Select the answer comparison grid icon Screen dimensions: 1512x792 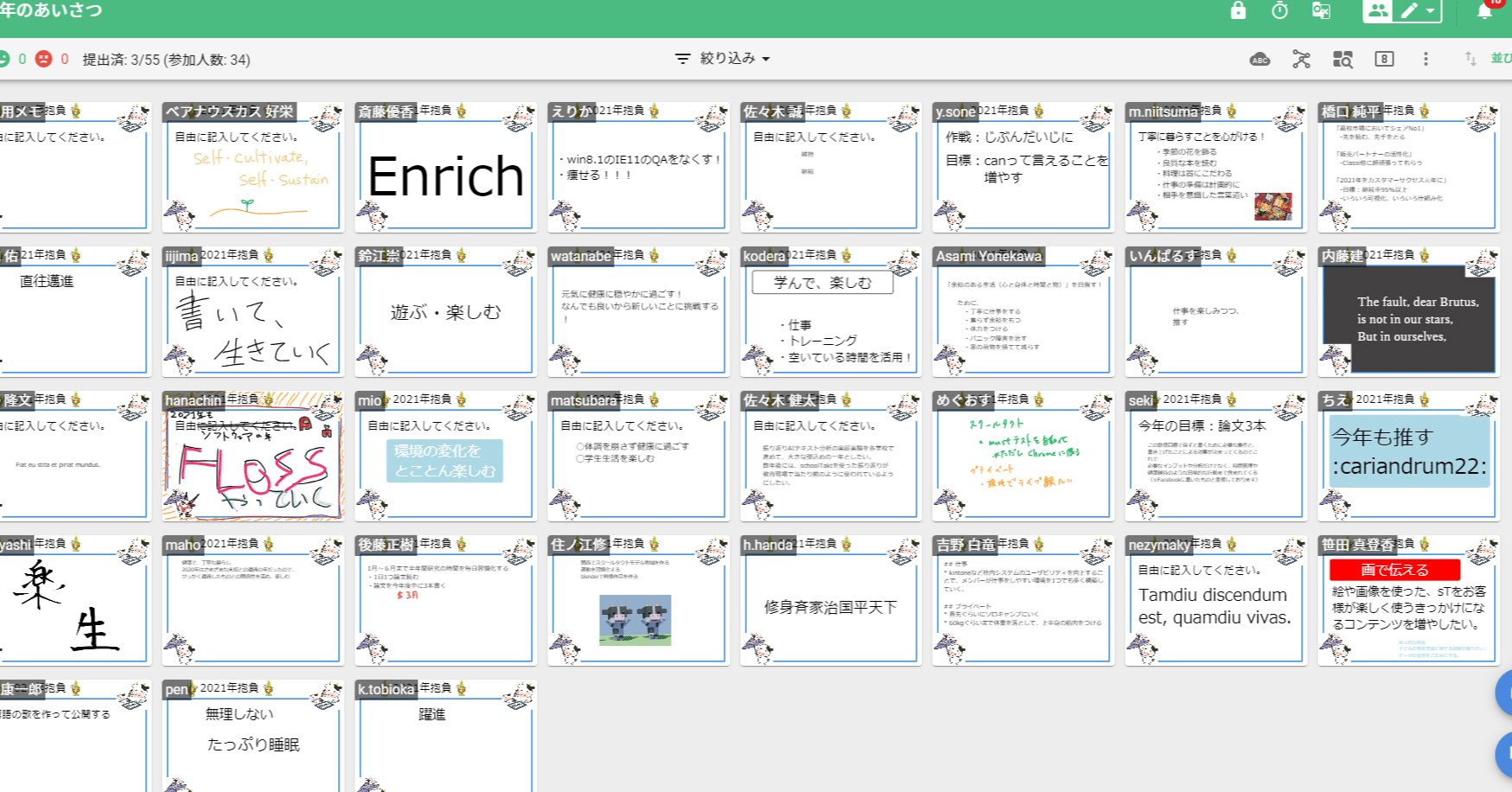click(1343, 59)
